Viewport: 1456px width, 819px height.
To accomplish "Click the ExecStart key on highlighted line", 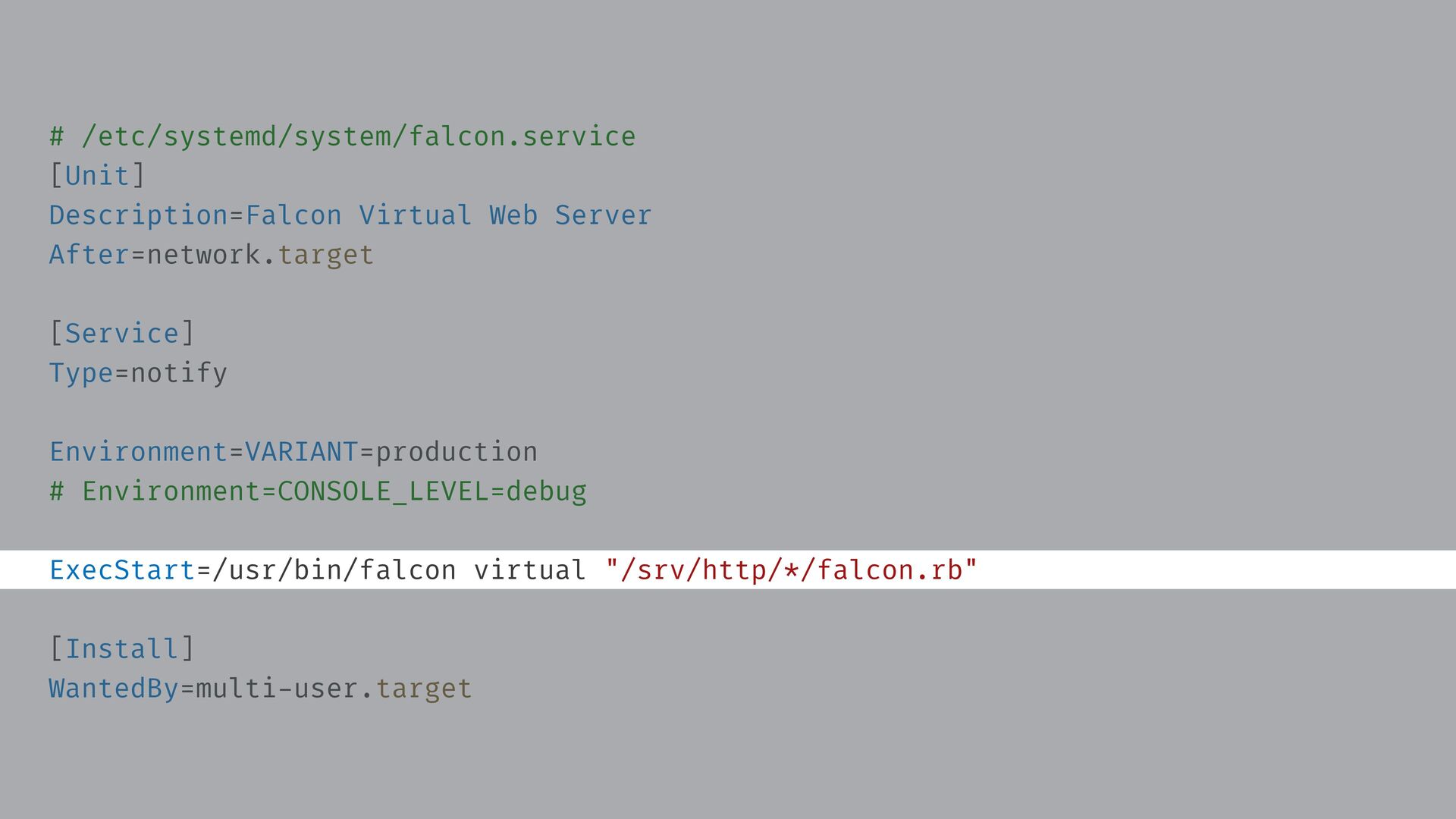I will 122,570.
